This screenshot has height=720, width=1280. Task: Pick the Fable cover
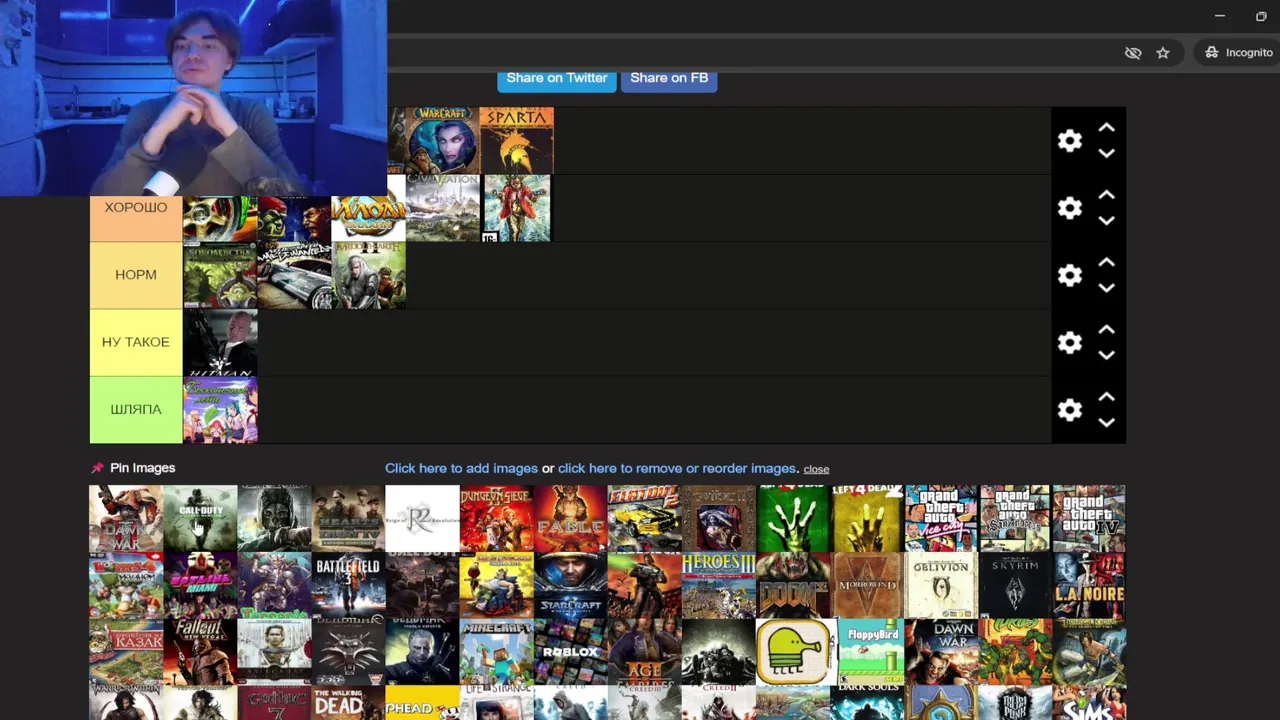pyautogui.click(x=571, y=518)
